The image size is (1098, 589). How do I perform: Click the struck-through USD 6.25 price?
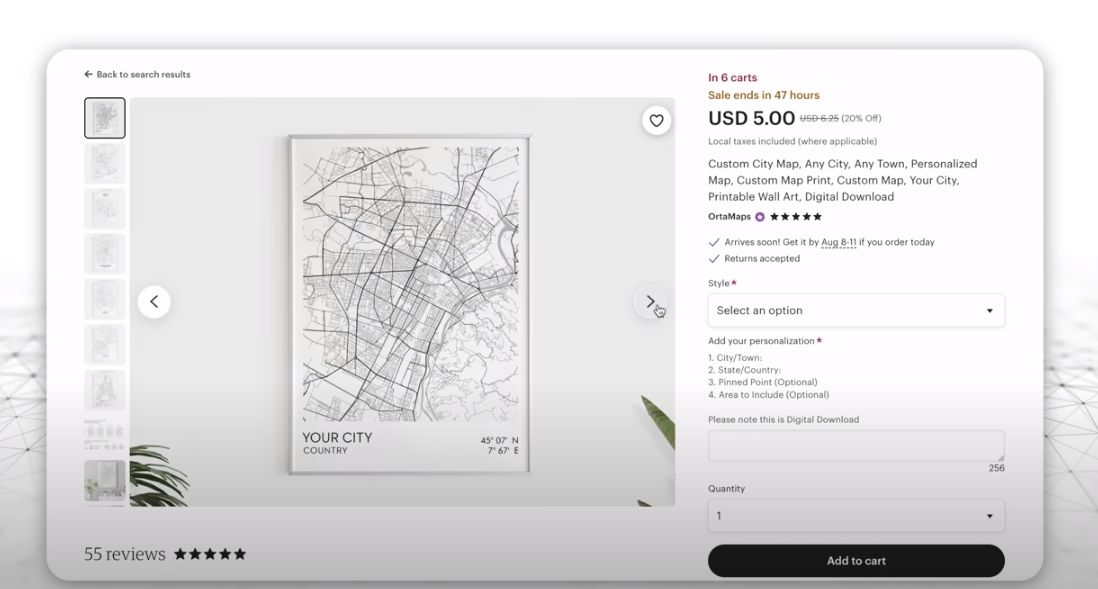tap(819, 118)
